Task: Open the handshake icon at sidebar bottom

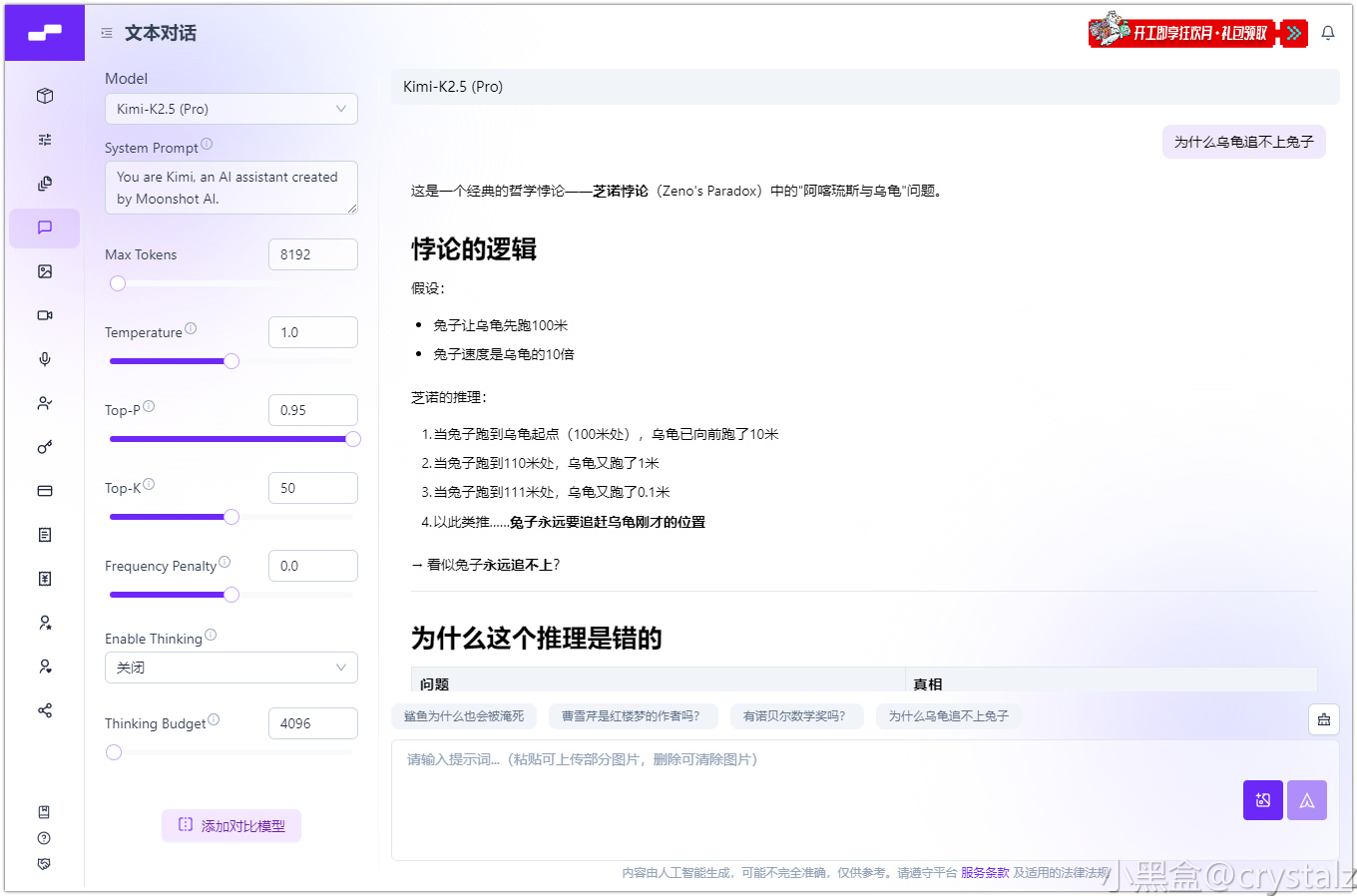Action: [44, 864]
